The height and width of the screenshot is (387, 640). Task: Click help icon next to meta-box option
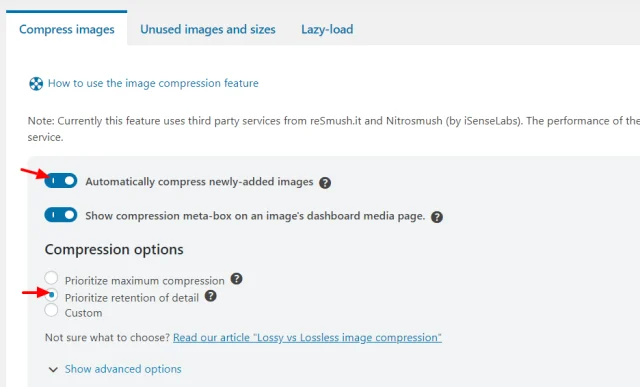coord(437,217)
